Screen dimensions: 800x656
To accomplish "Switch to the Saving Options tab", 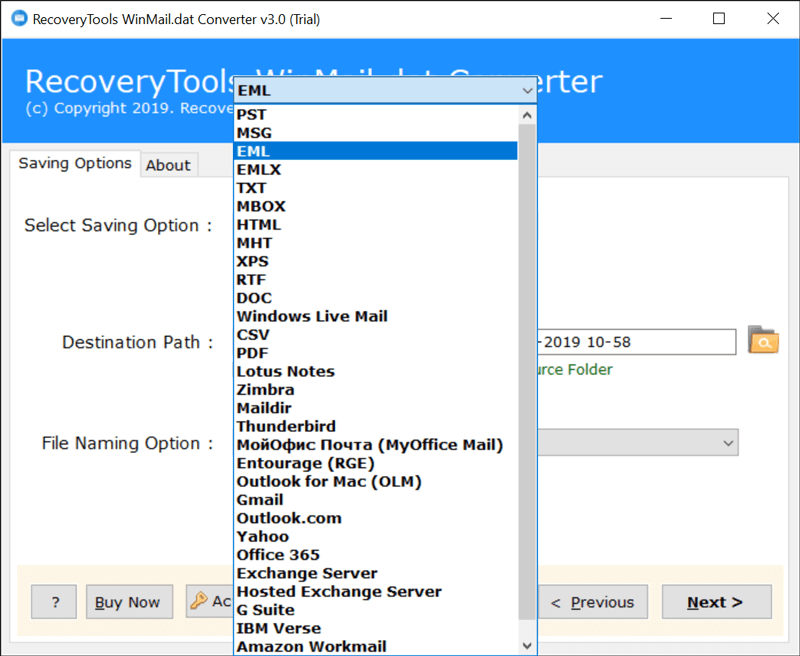I will click(x=75, y=163).
